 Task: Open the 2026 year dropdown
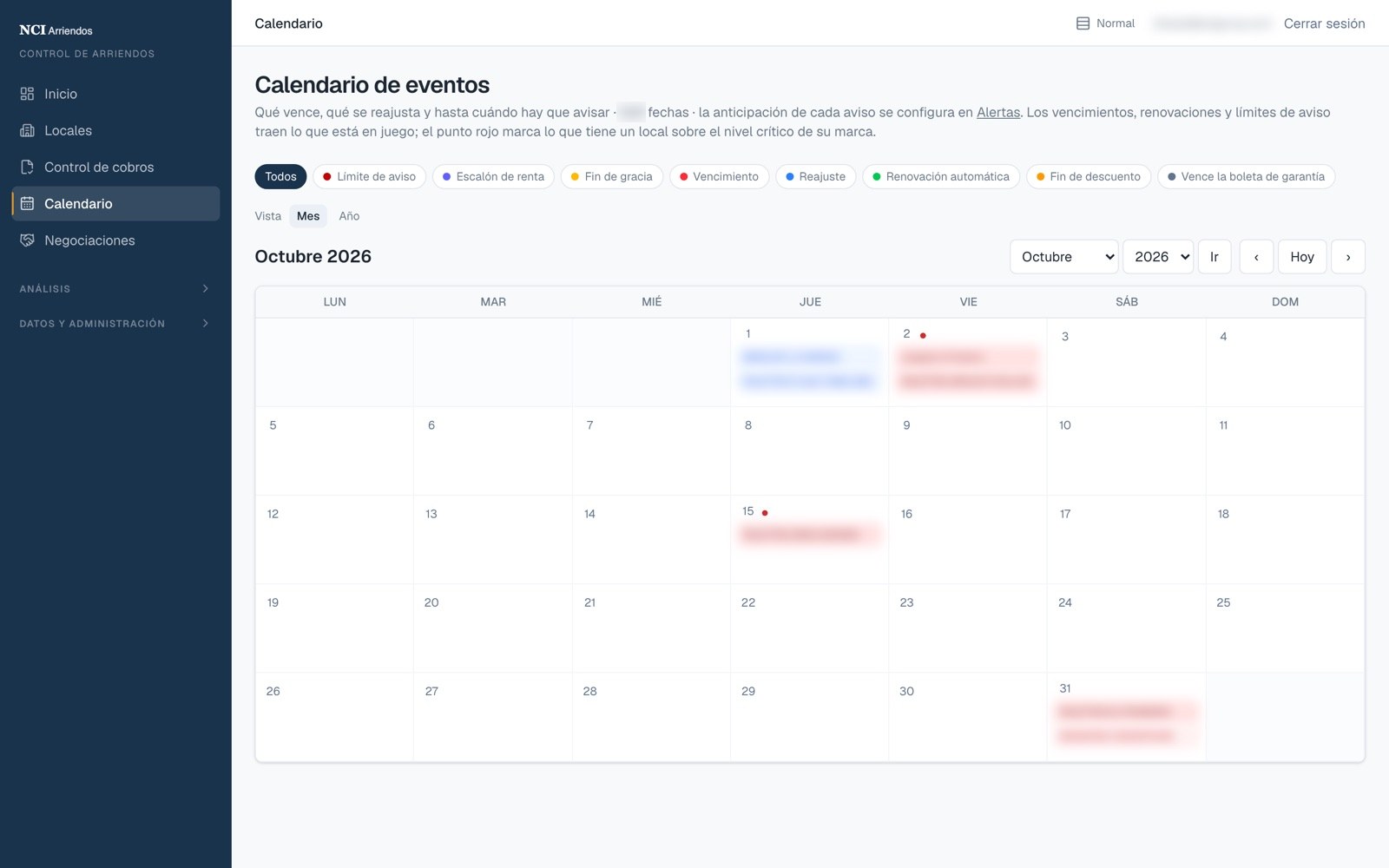click(x=1158, y=257)
